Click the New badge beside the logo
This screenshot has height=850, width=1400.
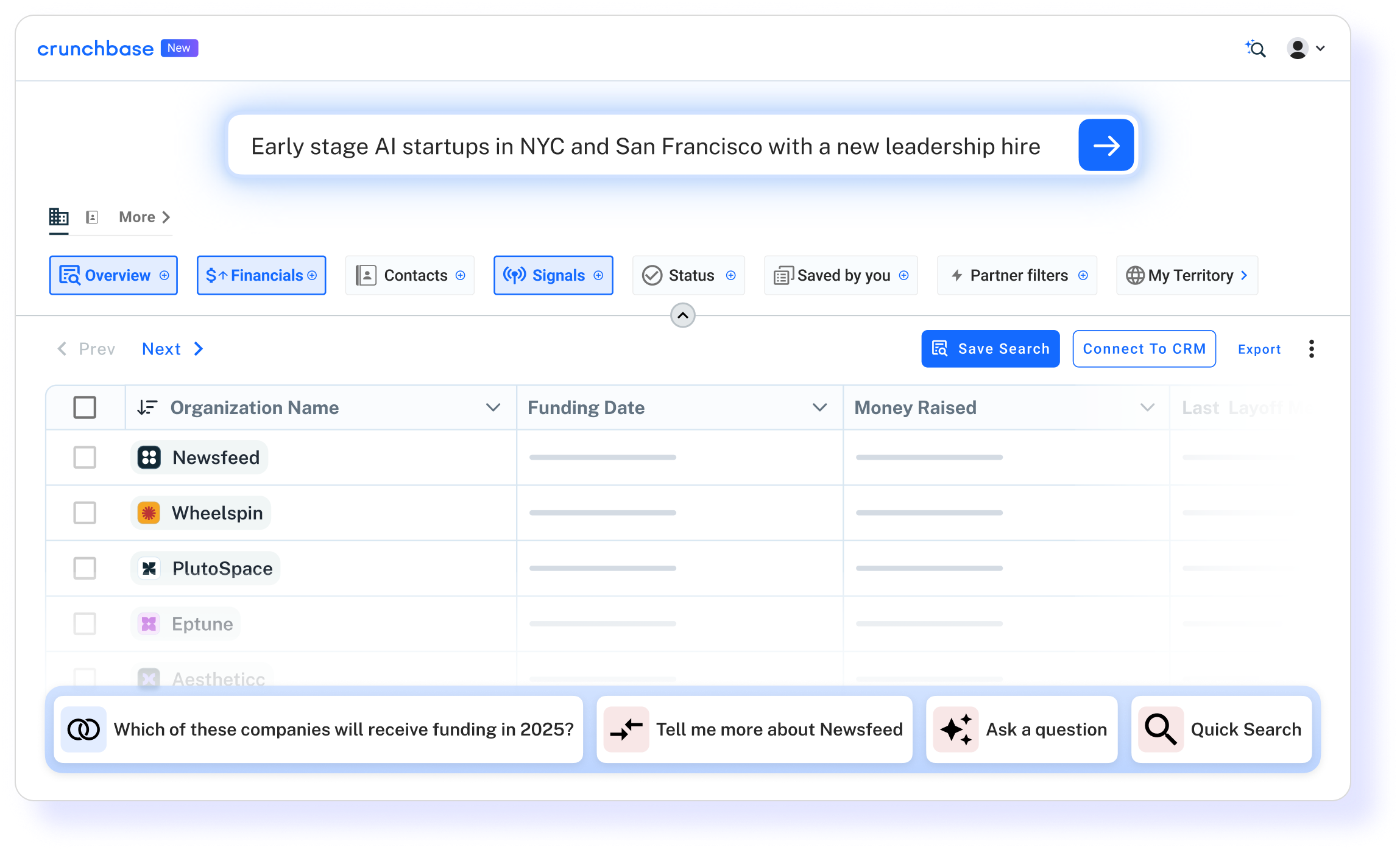coord(179,48)
